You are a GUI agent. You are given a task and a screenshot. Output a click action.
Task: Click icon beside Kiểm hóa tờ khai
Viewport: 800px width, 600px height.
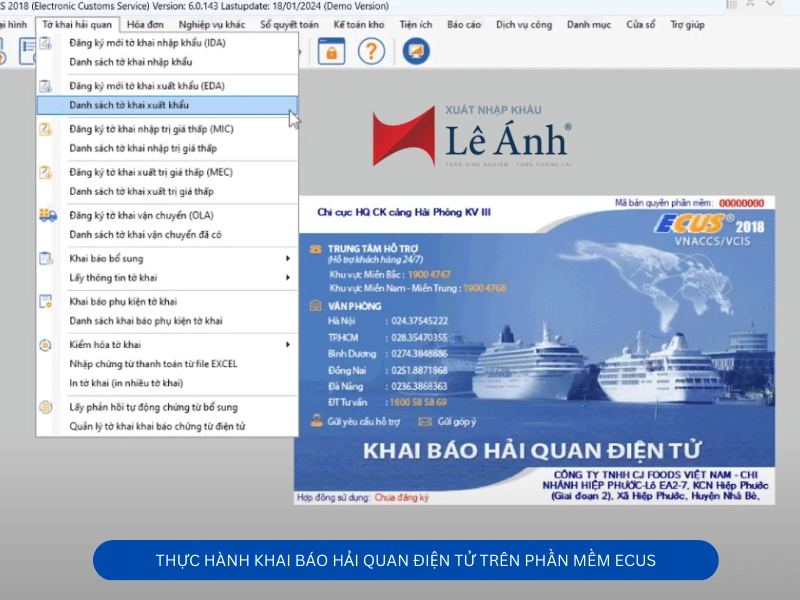tap(47, 345)
